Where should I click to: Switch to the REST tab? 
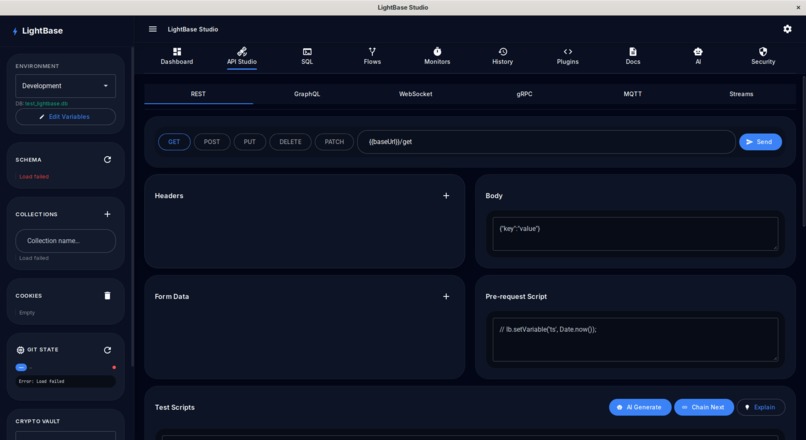point(198,94)
